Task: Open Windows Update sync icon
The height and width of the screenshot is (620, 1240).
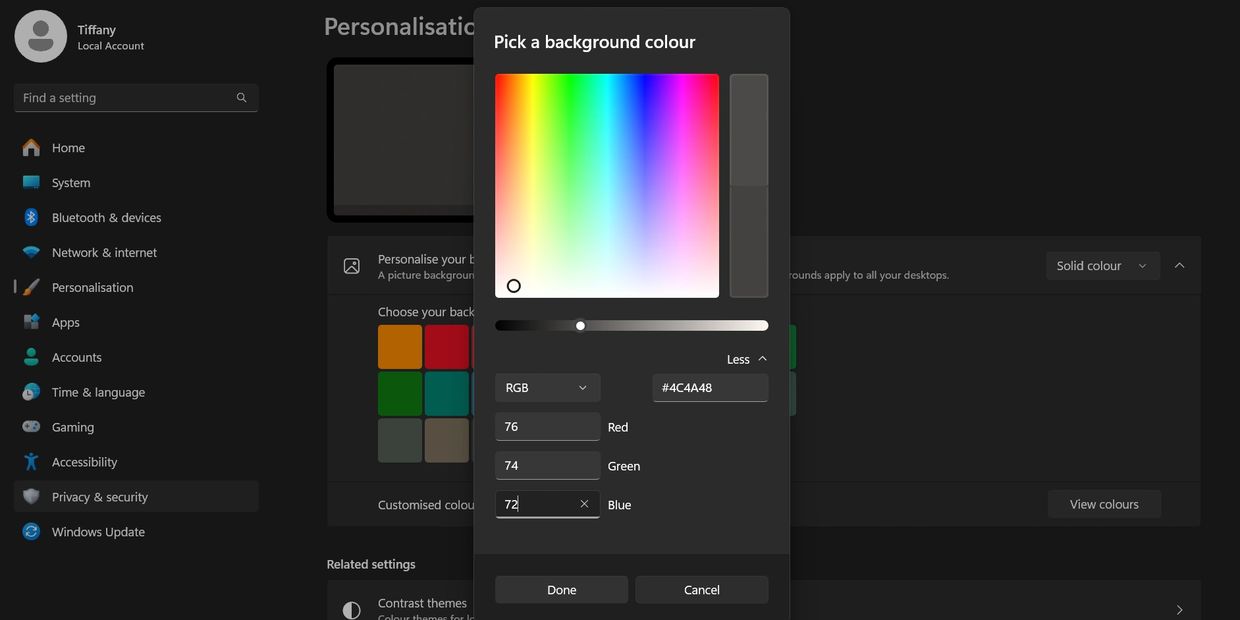Action: point(31,532)
